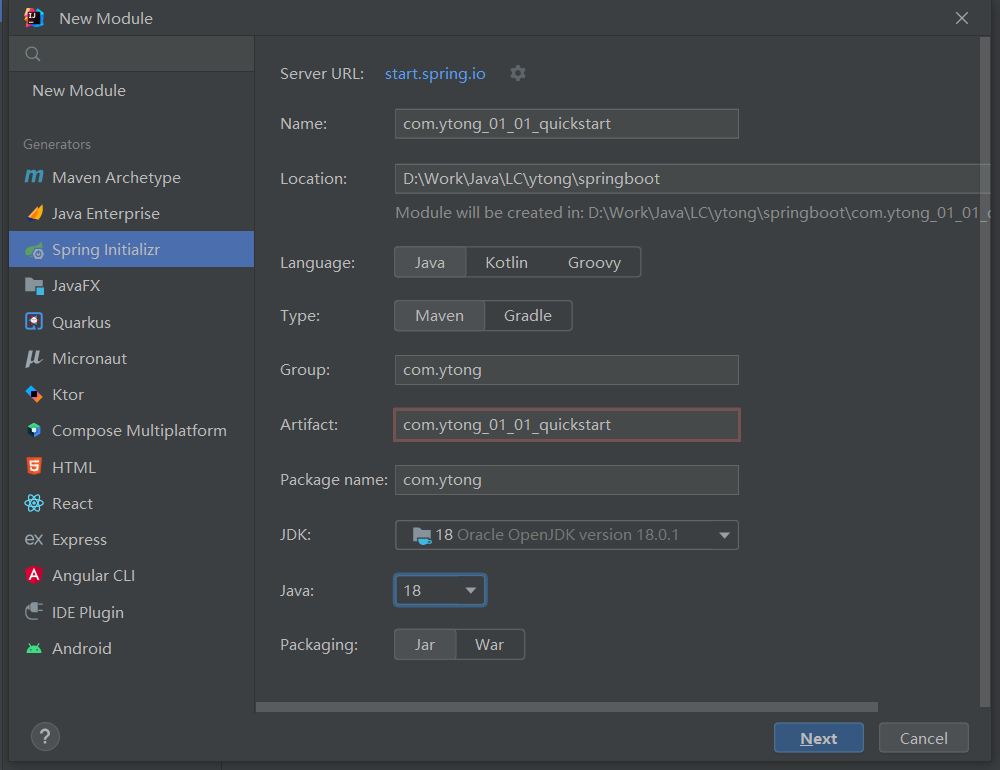Open the start.spring.io link

click(435, 73)
